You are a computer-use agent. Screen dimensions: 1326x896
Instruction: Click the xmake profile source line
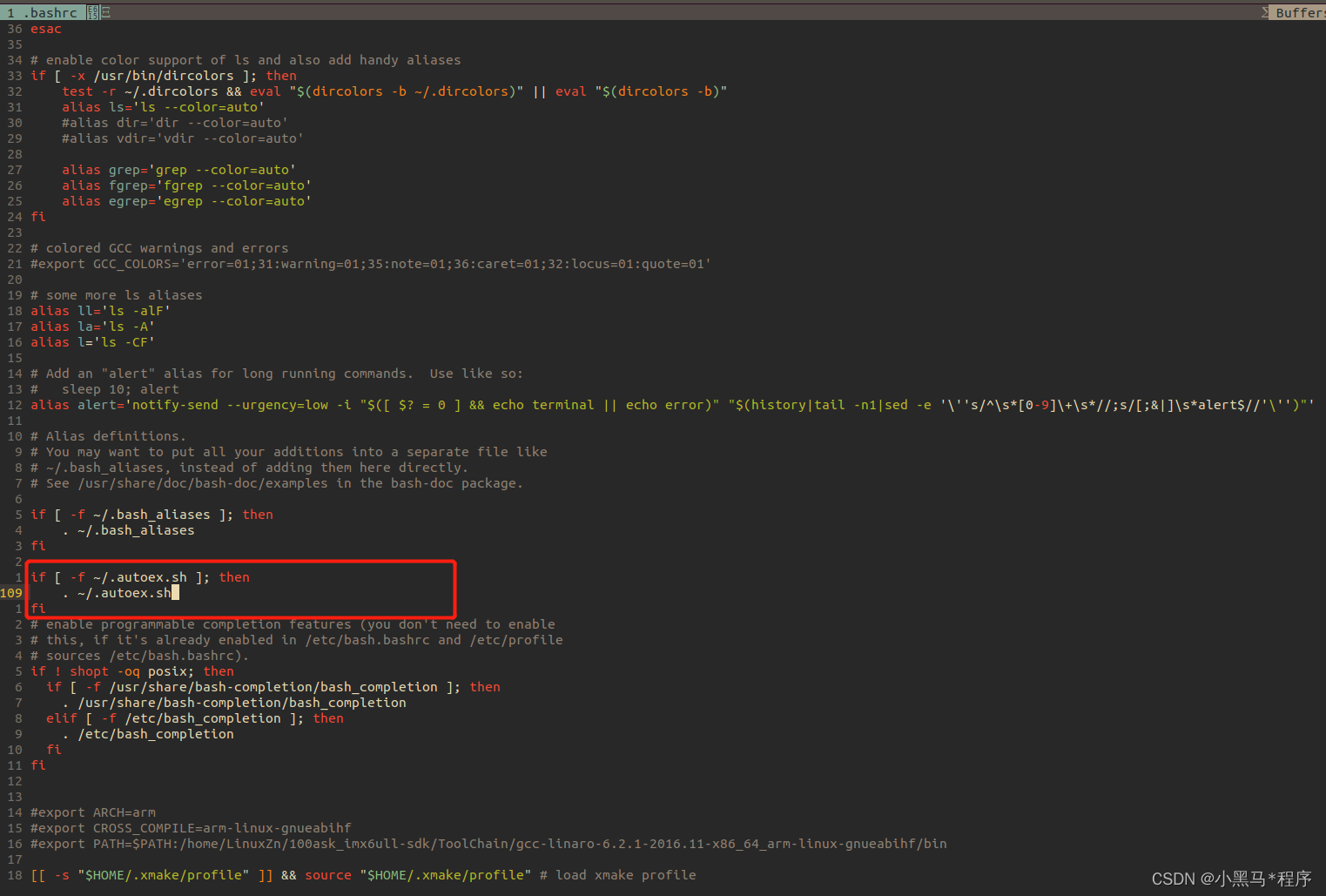click(363, 875)
